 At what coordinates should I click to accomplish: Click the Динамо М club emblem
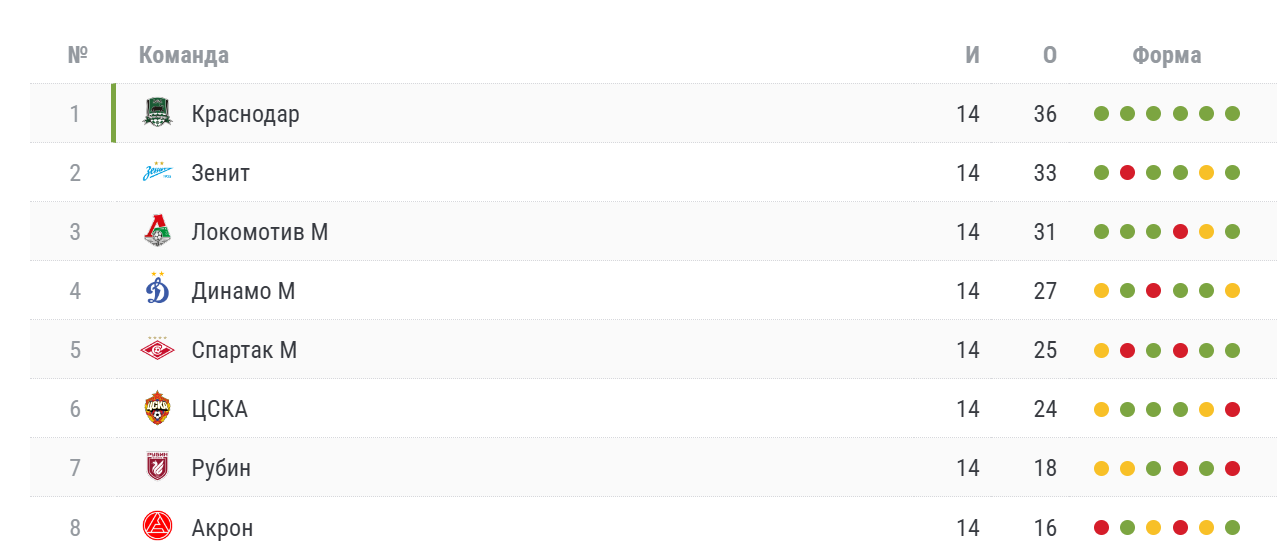157,290
